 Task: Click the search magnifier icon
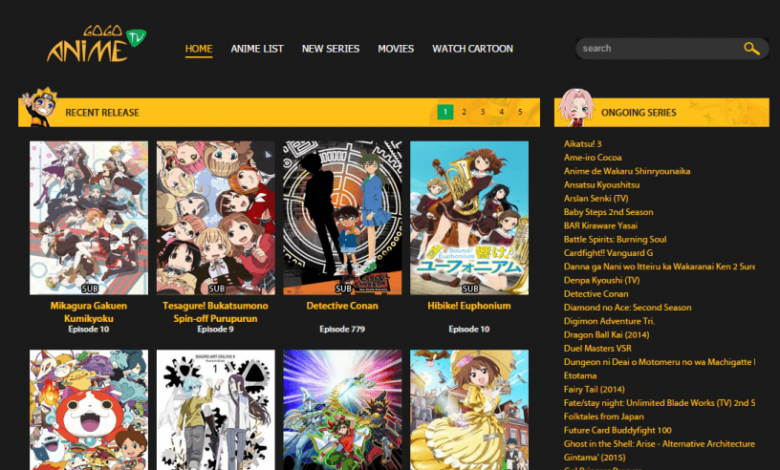[x=751, y=48]
